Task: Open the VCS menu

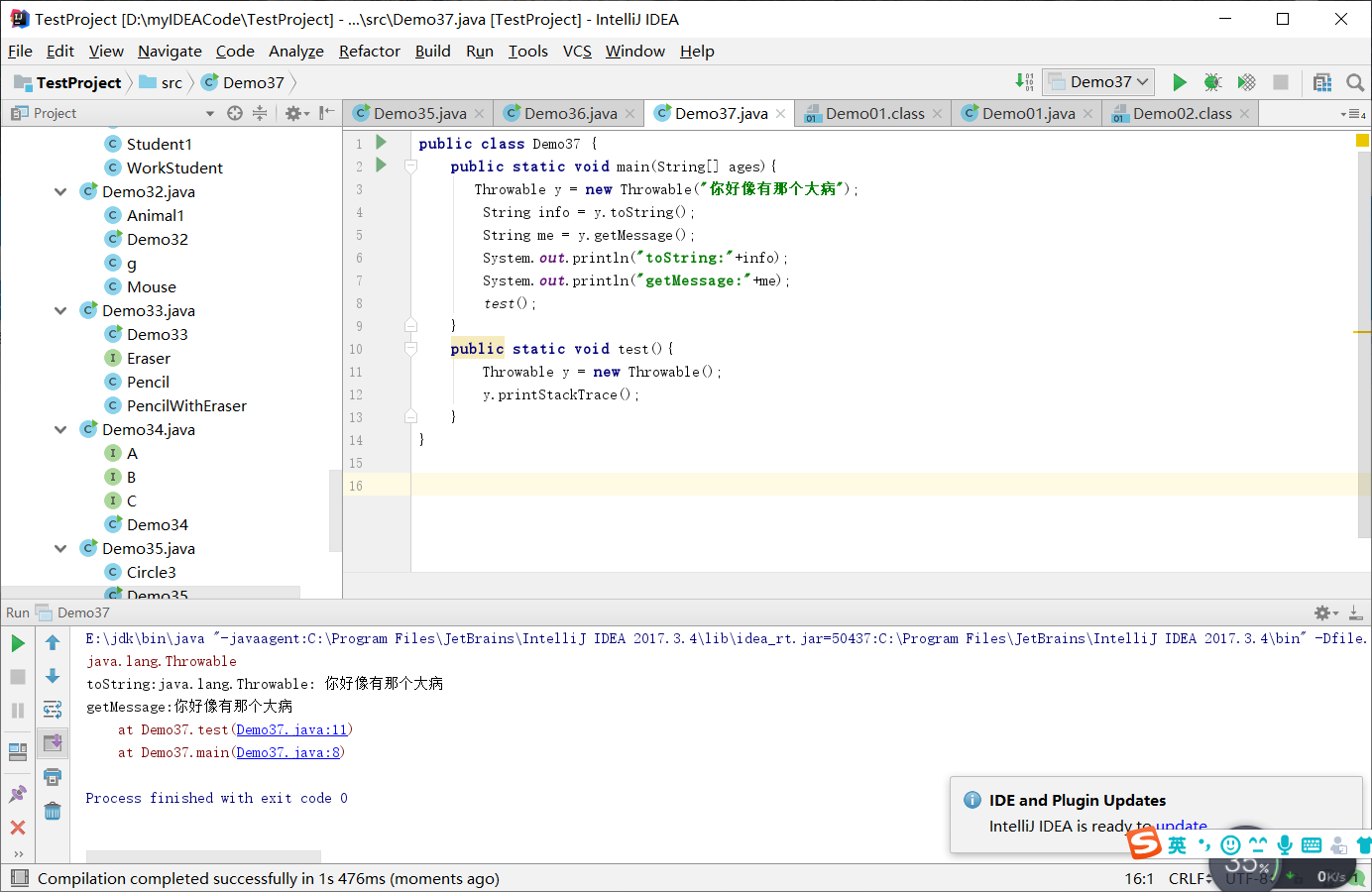Action: click(577, 52)
